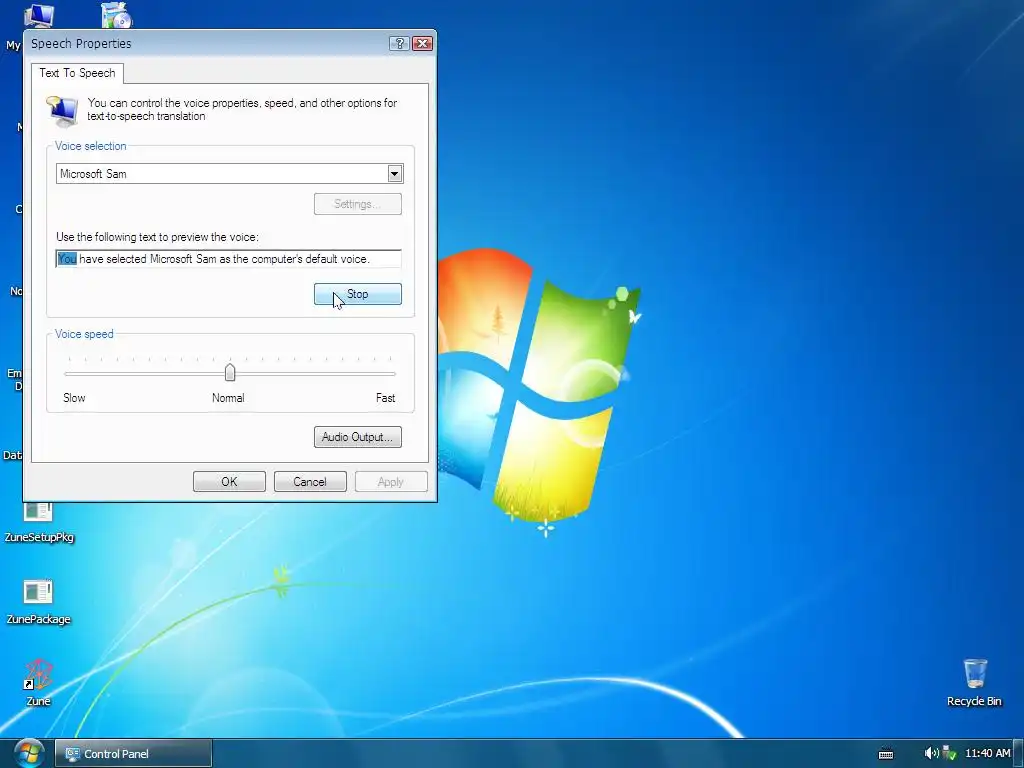This screenshot has height=768, width=1024.
Task: Click the Show Desktop strip beside the taskbar clock
Action: coord(1019,754)
